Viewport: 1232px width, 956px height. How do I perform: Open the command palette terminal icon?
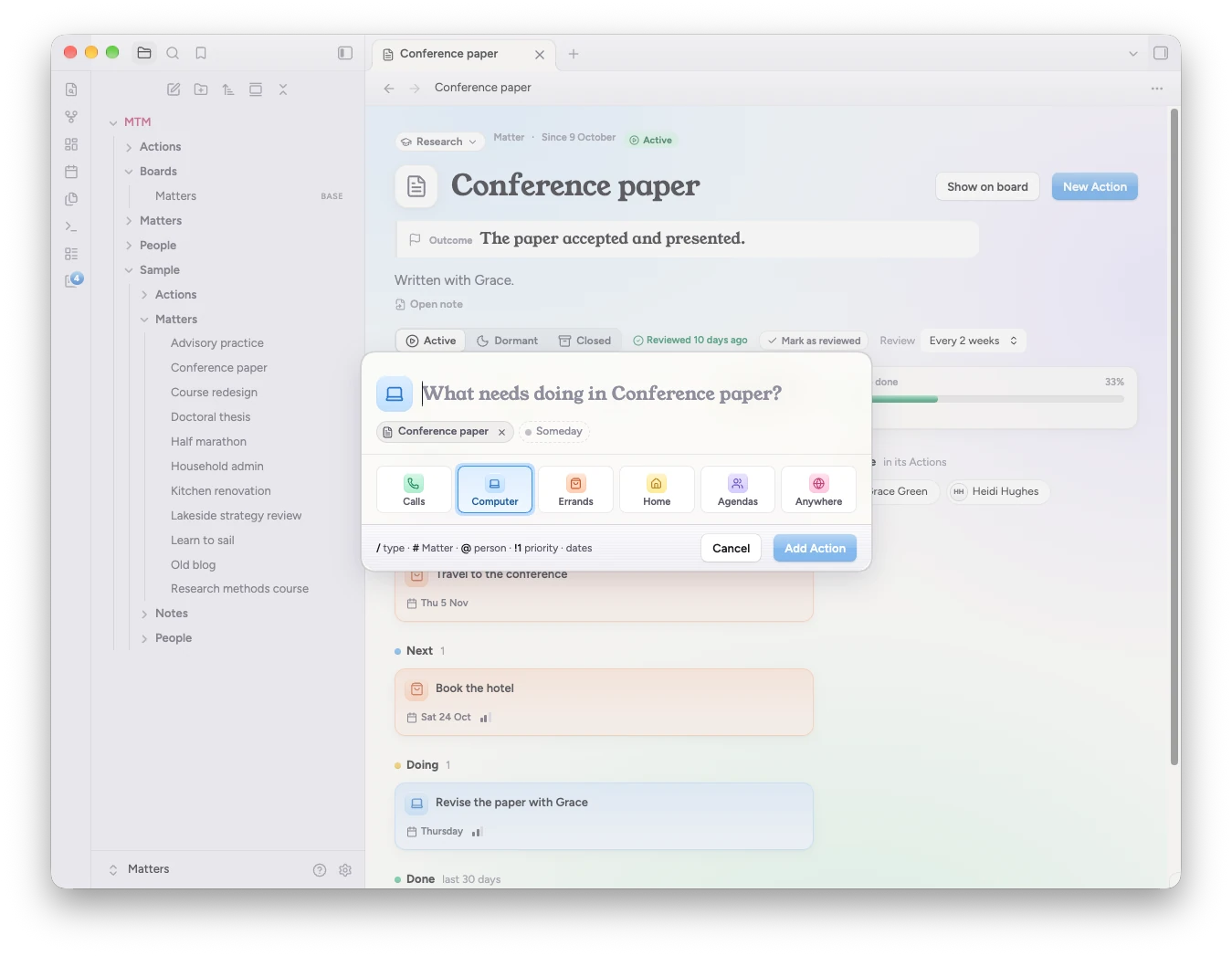point(71,226)
